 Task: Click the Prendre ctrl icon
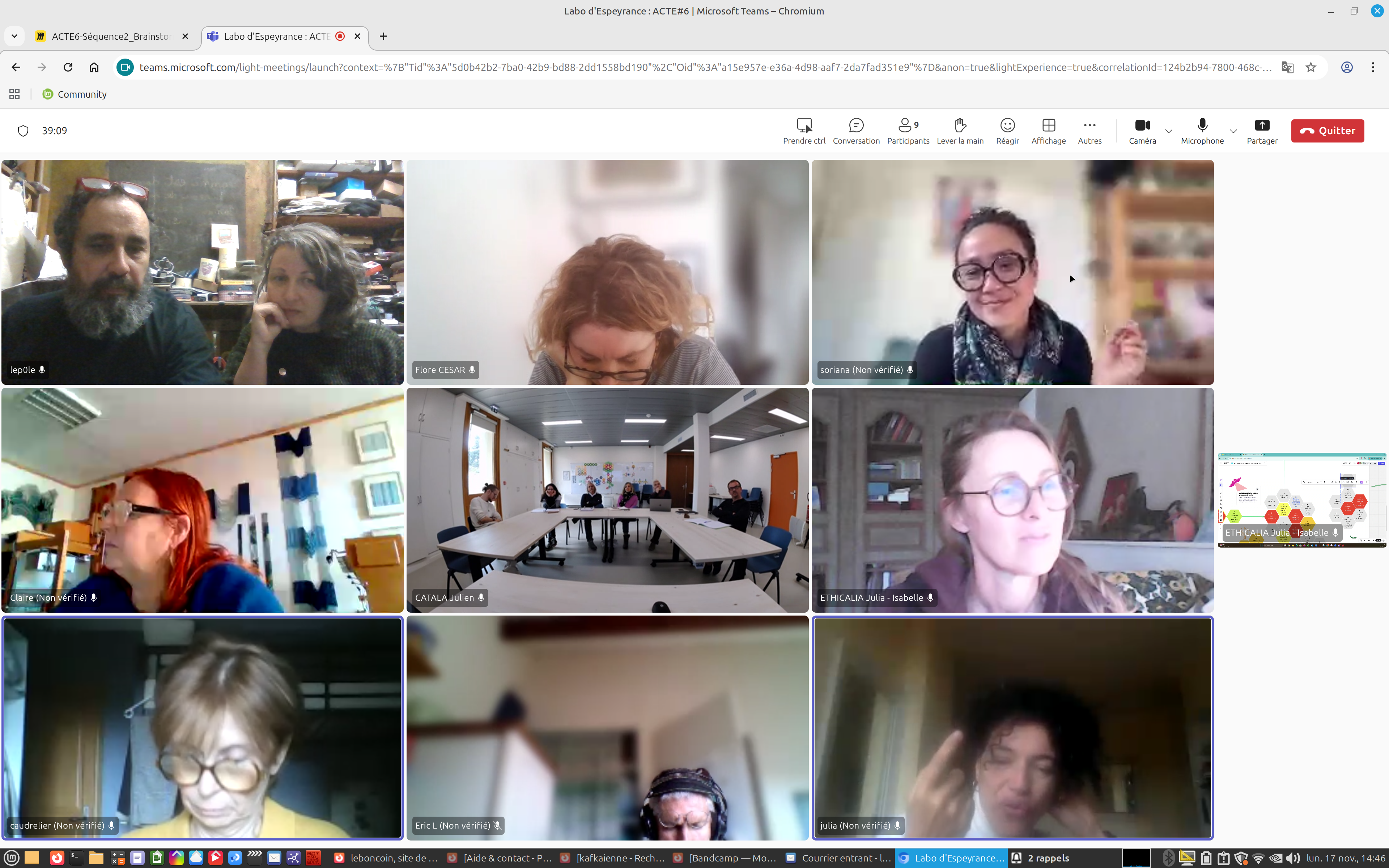(x=804, y=125)
